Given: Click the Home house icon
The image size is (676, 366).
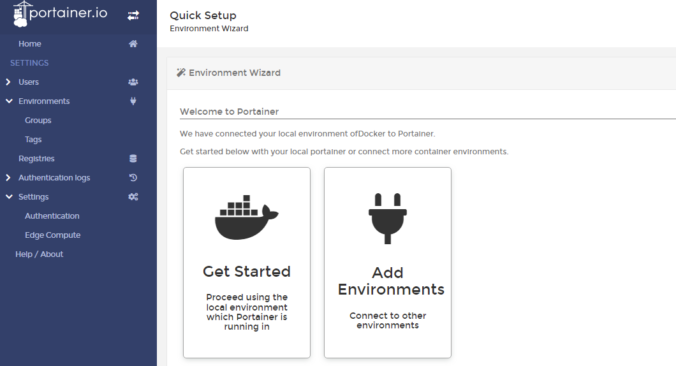Looking at the screenshot, I should point(133,44).
